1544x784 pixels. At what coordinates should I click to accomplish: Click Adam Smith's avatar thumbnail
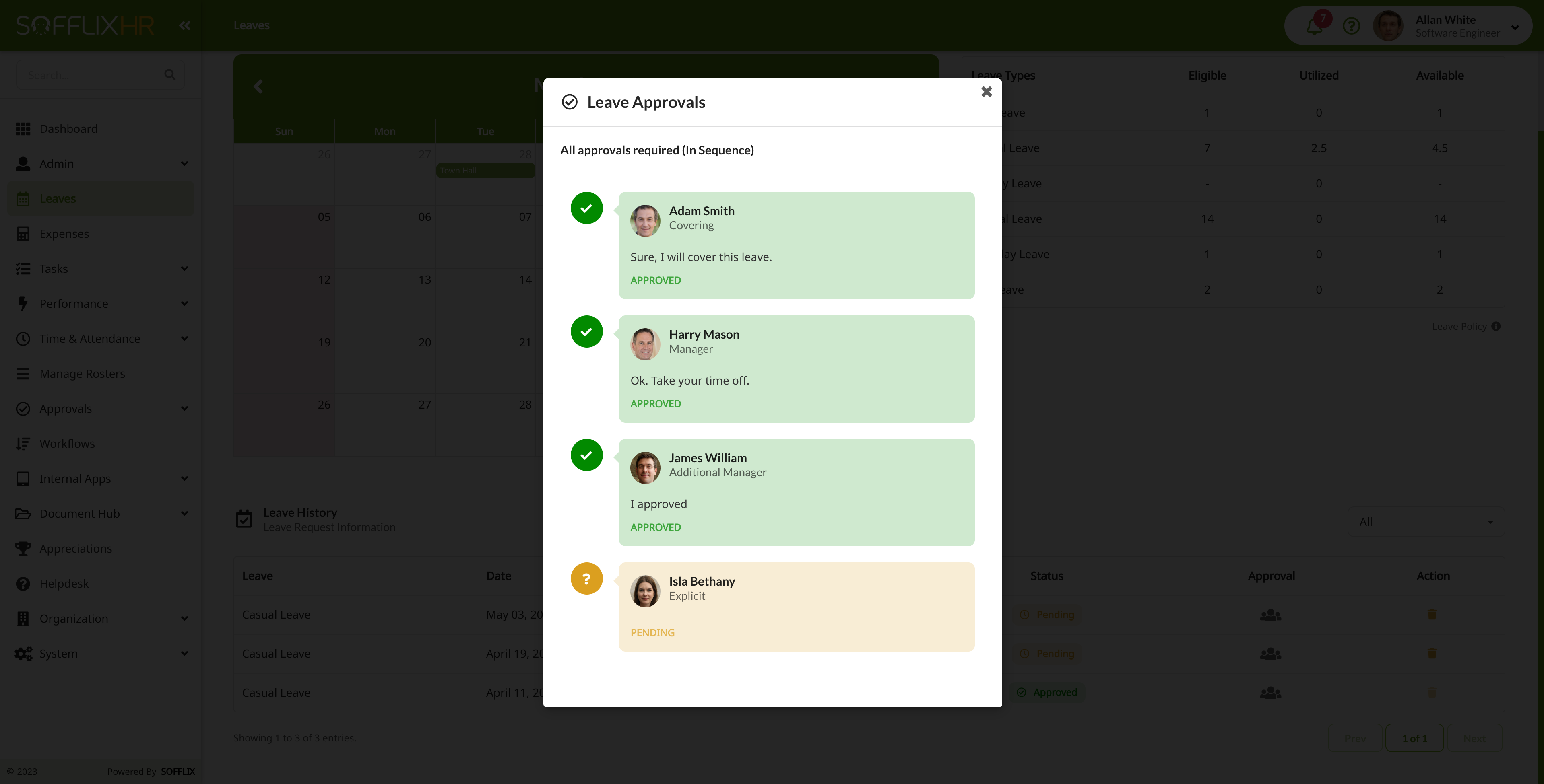pos(645,220)
